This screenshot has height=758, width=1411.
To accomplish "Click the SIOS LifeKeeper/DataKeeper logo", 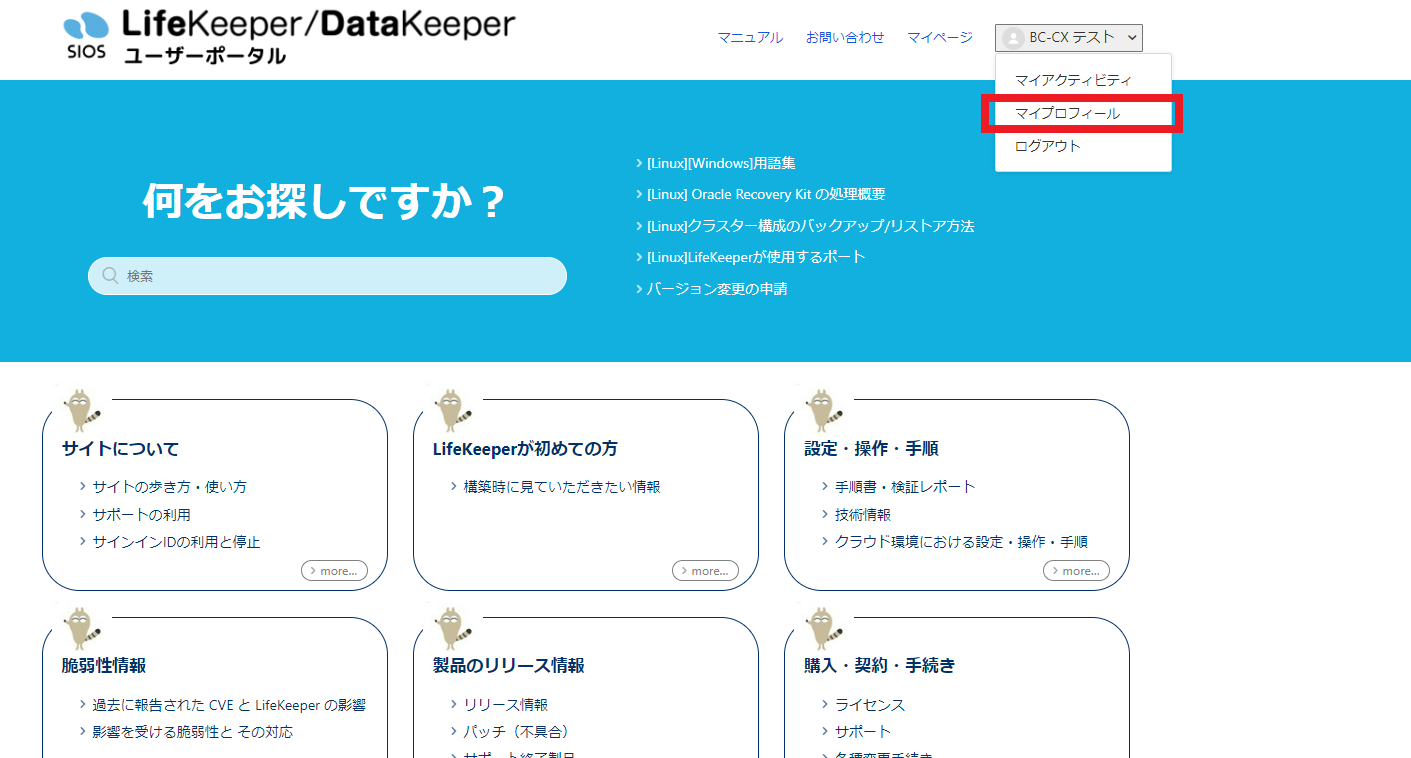I will [x=289, y=37].
